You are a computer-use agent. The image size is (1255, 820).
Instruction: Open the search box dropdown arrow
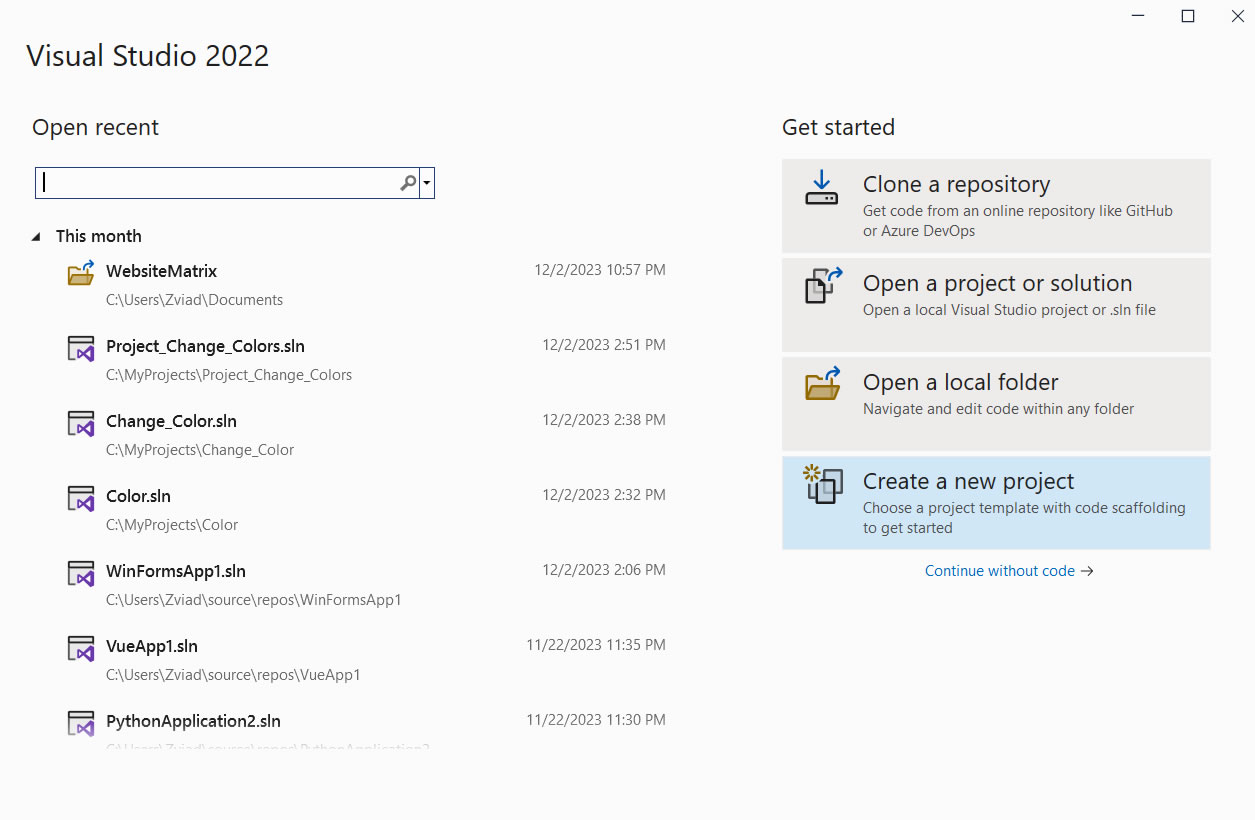coord(427,183)
